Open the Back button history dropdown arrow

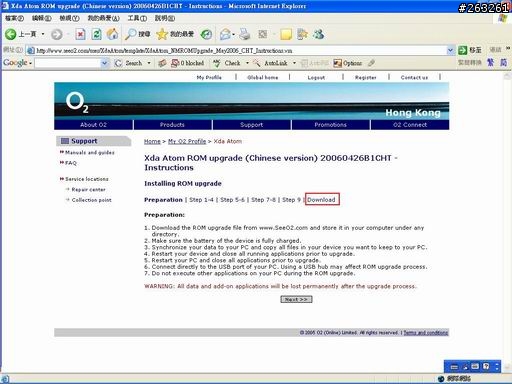(43, 34)
